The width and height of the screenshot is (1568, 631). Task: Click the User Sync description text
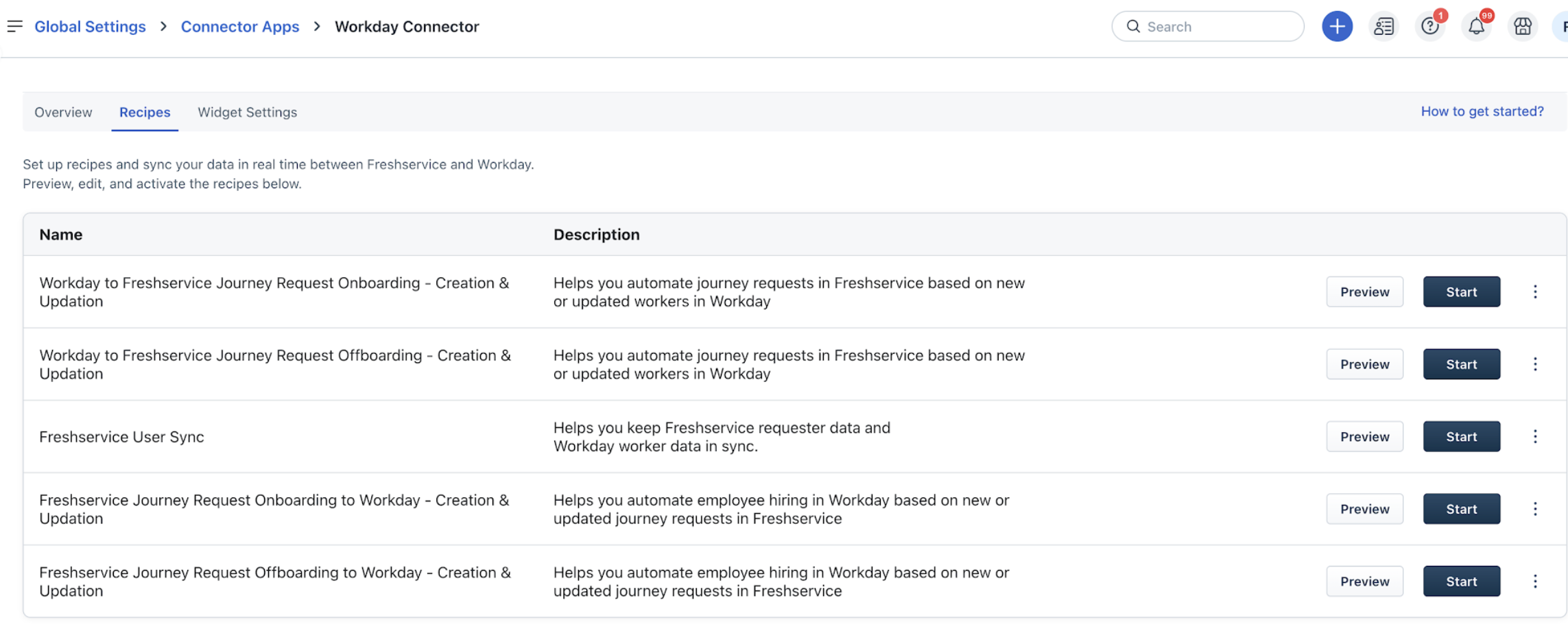point(722,437)
